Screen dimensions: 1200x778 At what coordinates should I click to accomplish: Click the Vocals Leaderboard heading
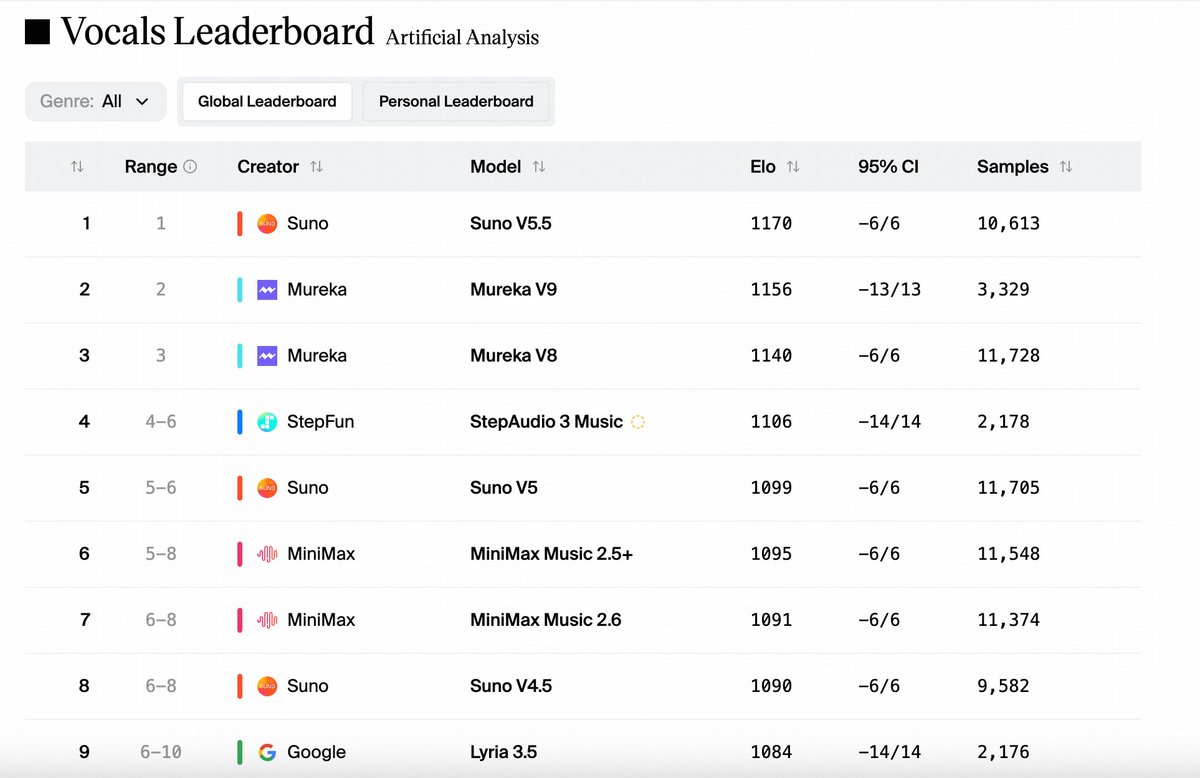coord(217,32)
